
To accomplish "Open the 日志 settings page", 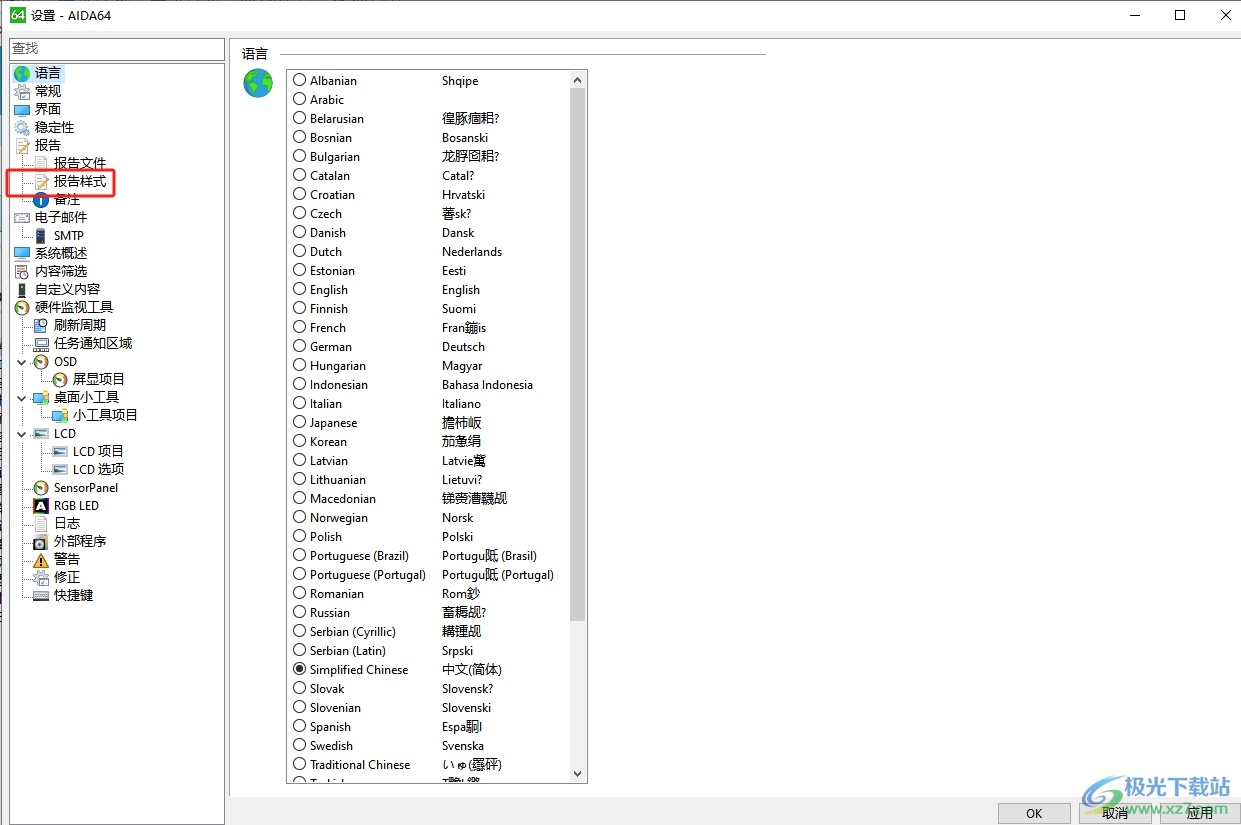I will [67, 523].
